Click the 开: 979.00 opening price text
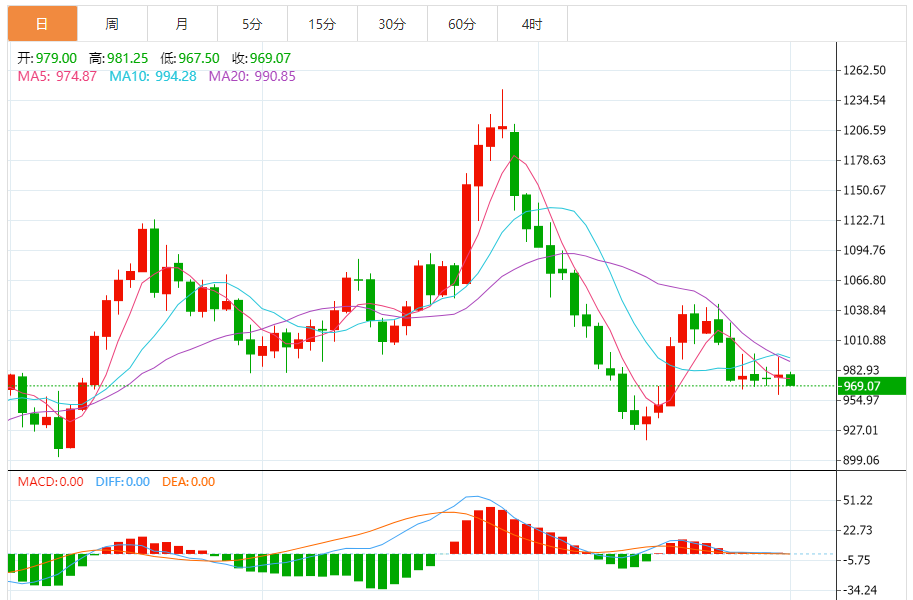Image resolution: width=913 pixels, height=600 pixels. [x=47, y=58]
